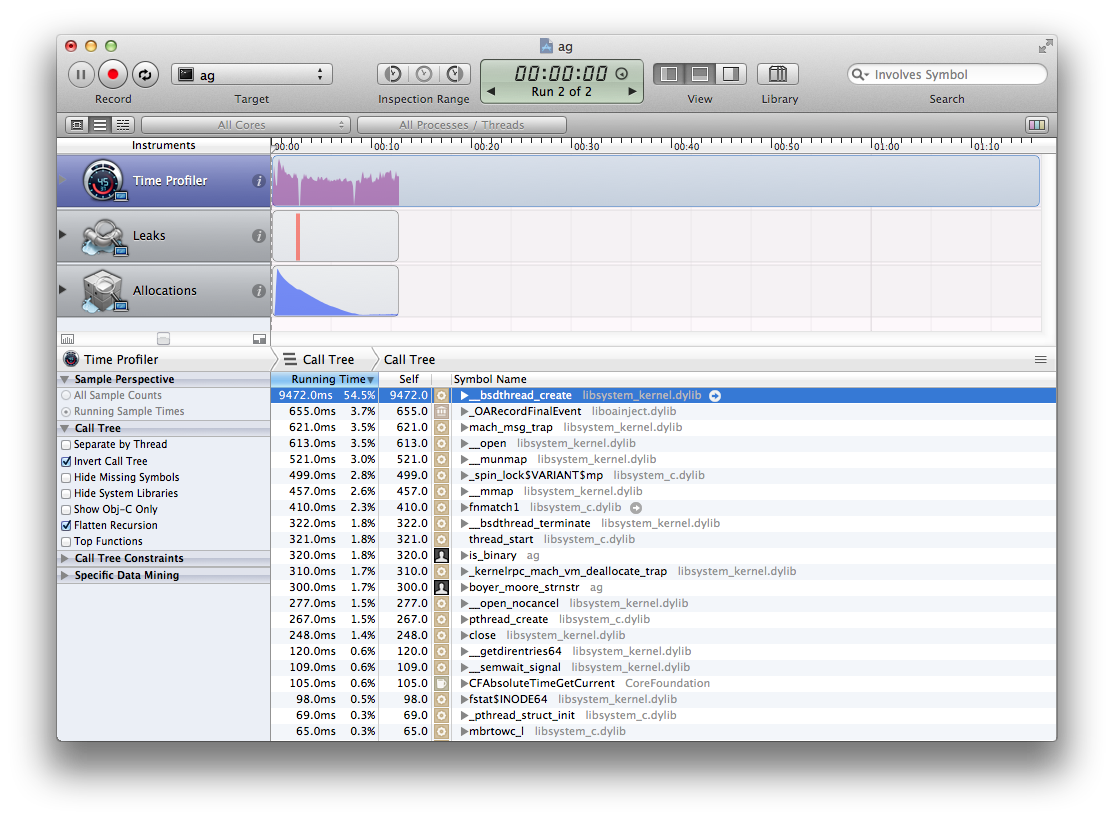Select Running Sample Times radio button
This screenshot has height=820, width=1114.
66,411
